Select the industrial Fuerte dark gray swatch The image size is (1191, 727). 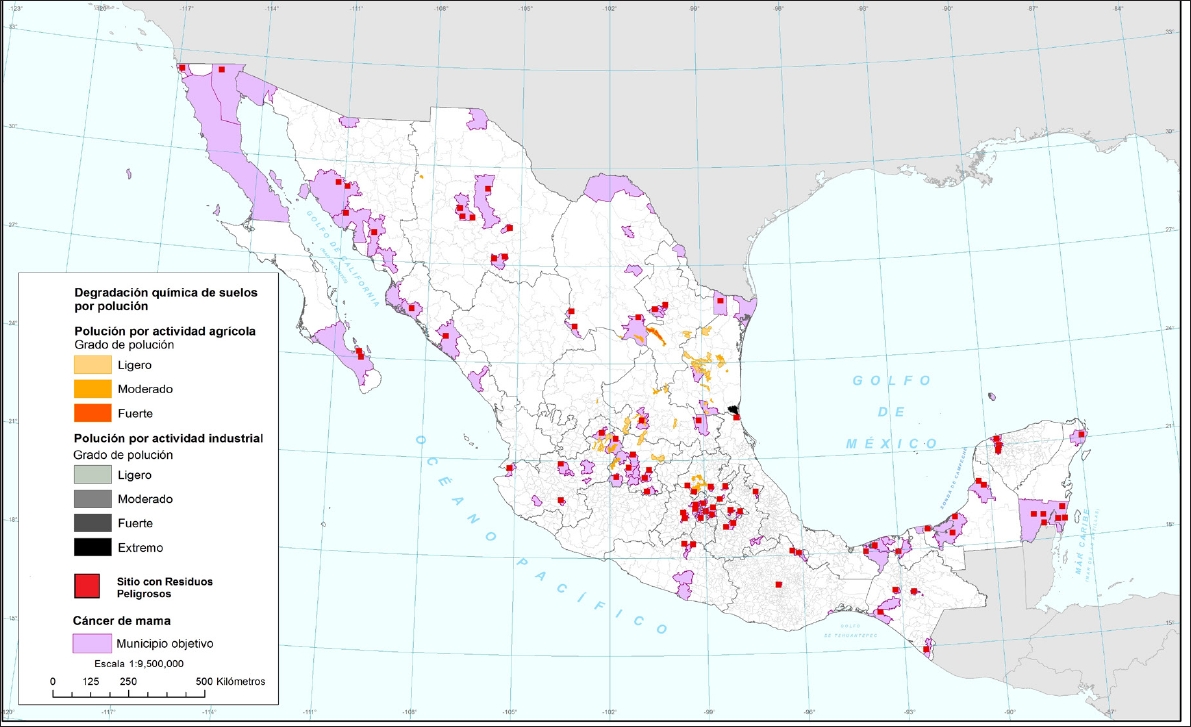[91, 522]
